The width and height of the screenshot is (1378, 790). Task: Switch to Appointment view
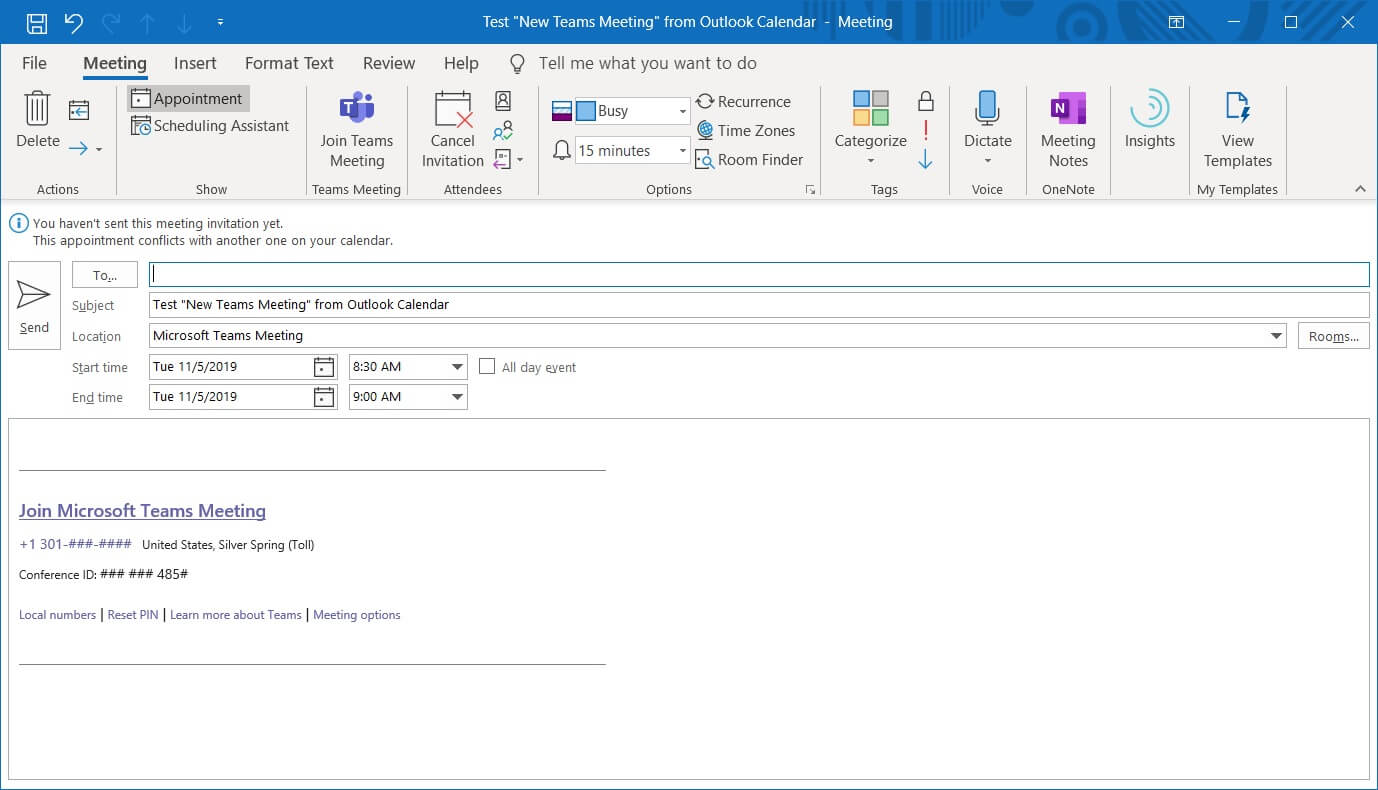point(188,98)
